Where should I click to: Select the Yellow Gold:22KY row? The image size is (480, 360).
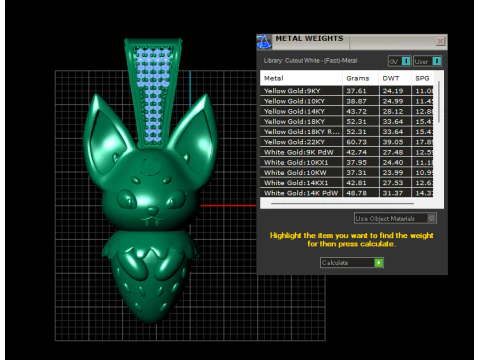point(347,142)
